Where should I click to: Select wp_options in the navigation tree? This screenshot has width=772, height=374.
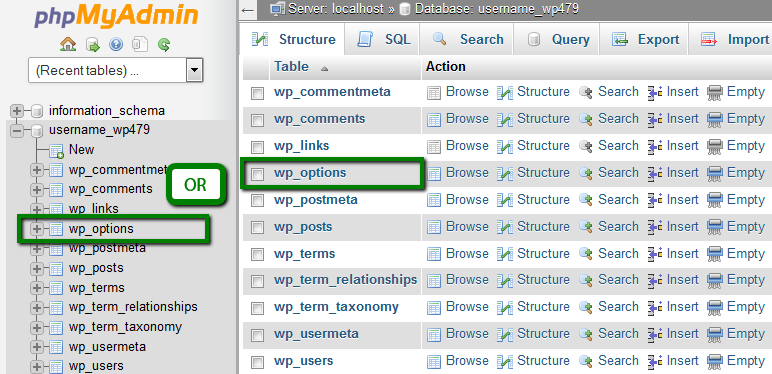pyautogui.click(x=101, y=229)
